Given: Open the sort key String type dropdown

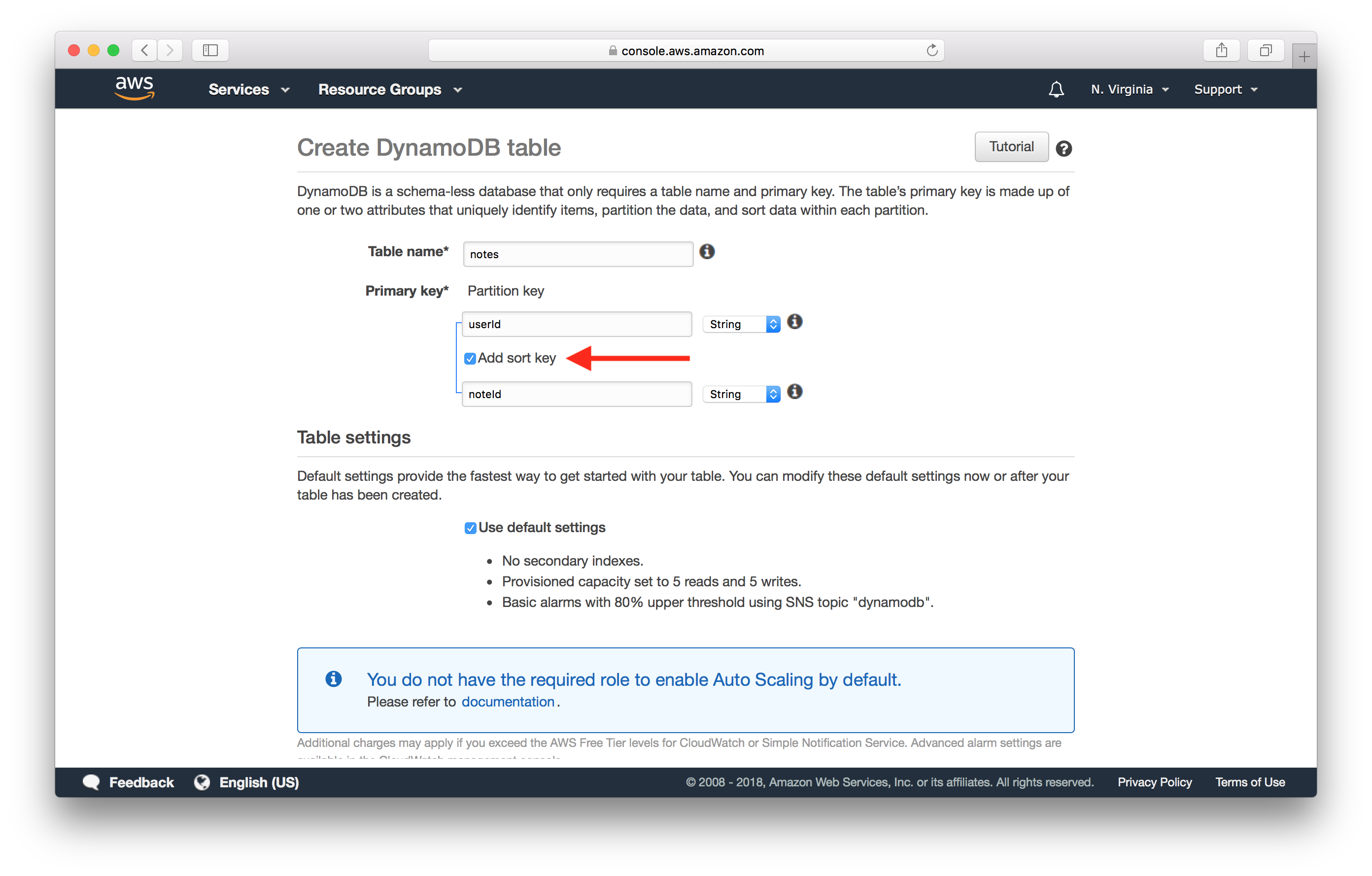Looking at the screenshot, I should coord(741,394).
